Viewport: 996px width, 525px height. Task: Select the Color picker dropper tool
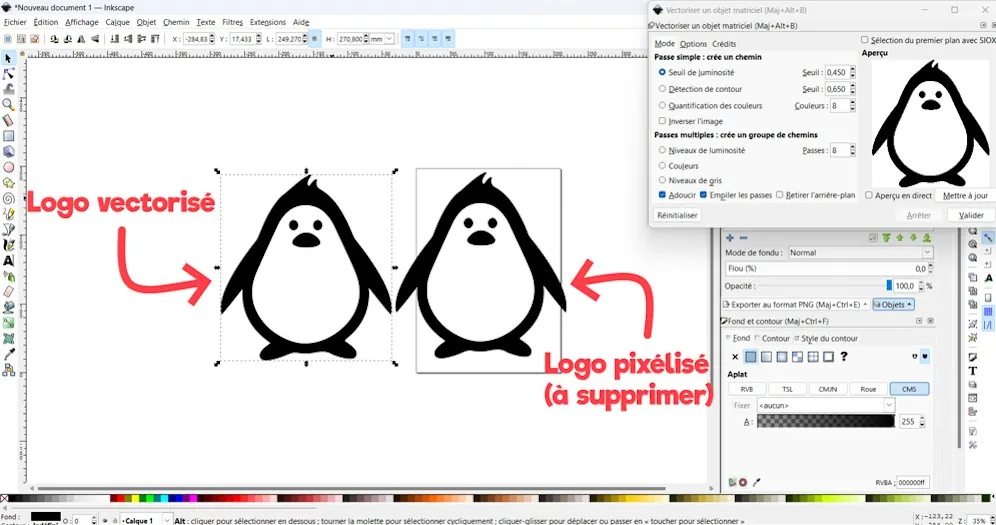click(x=8, y=354)
